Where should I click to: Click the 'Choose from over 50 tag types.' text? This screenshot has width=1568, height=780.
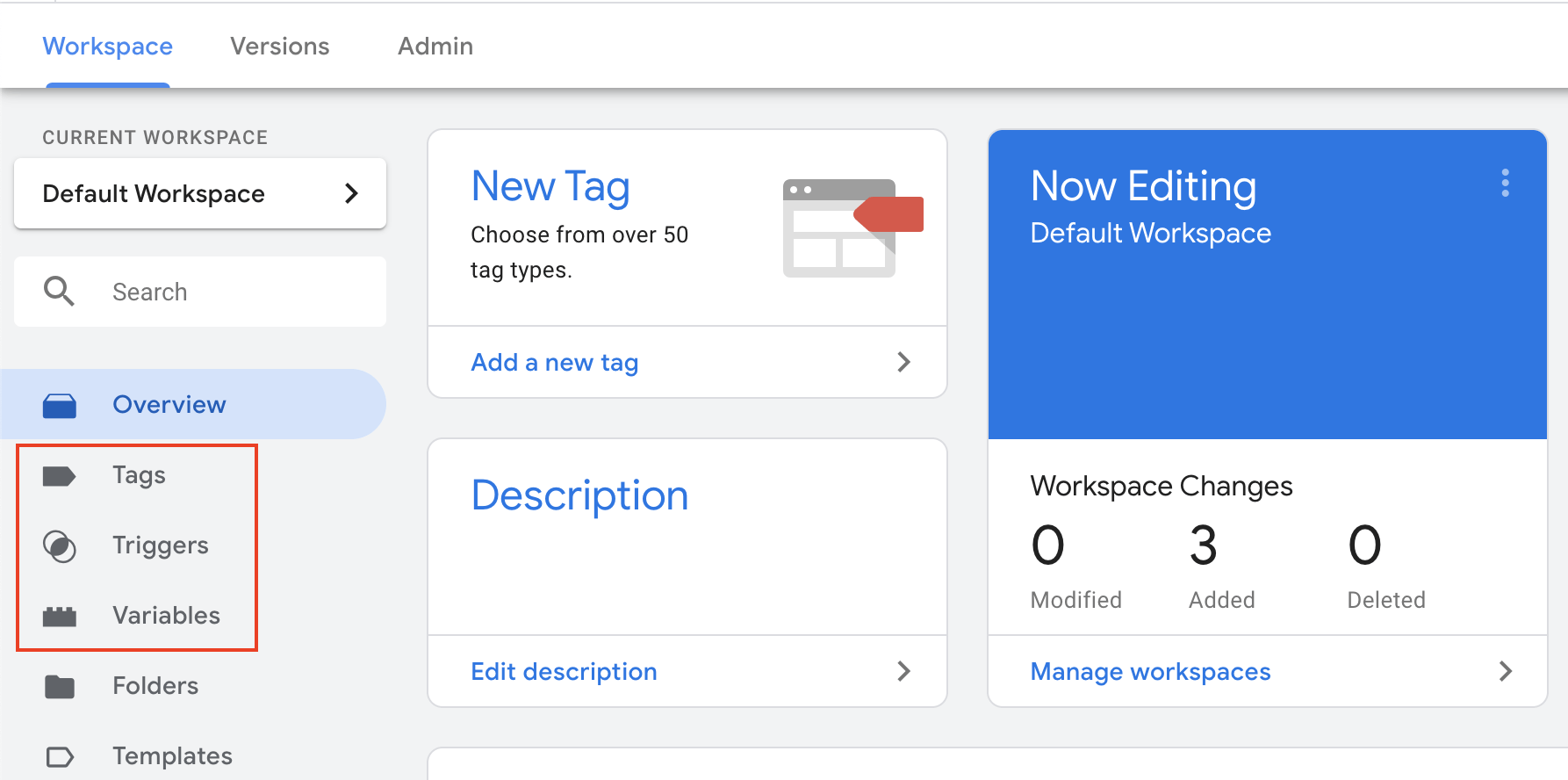(579, 252)
